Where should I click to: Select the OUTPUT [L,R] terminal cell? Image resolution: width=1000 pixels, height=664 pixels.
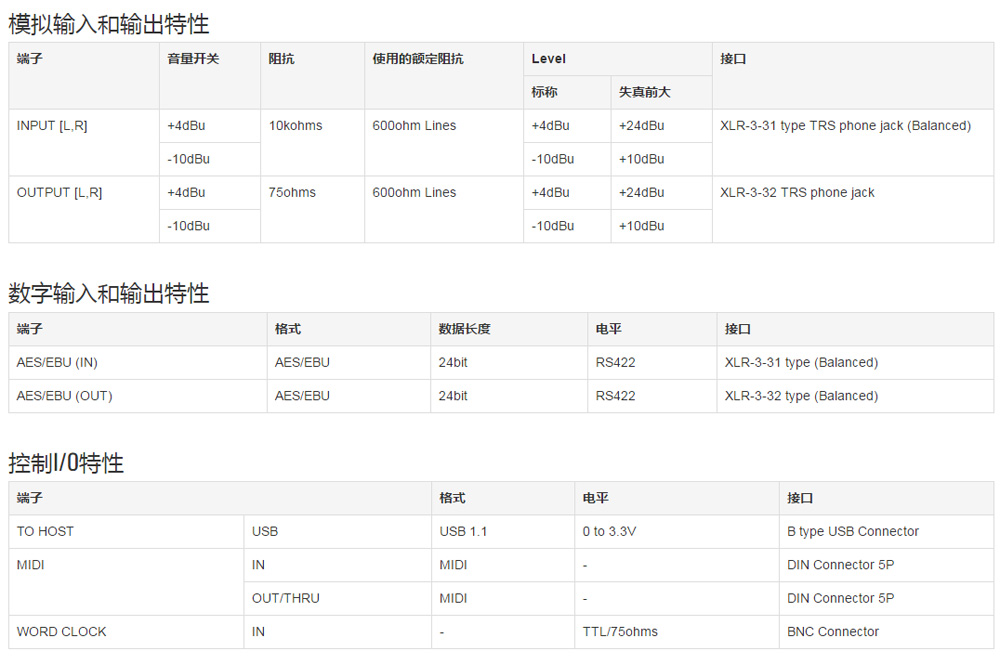pos(59,193)
